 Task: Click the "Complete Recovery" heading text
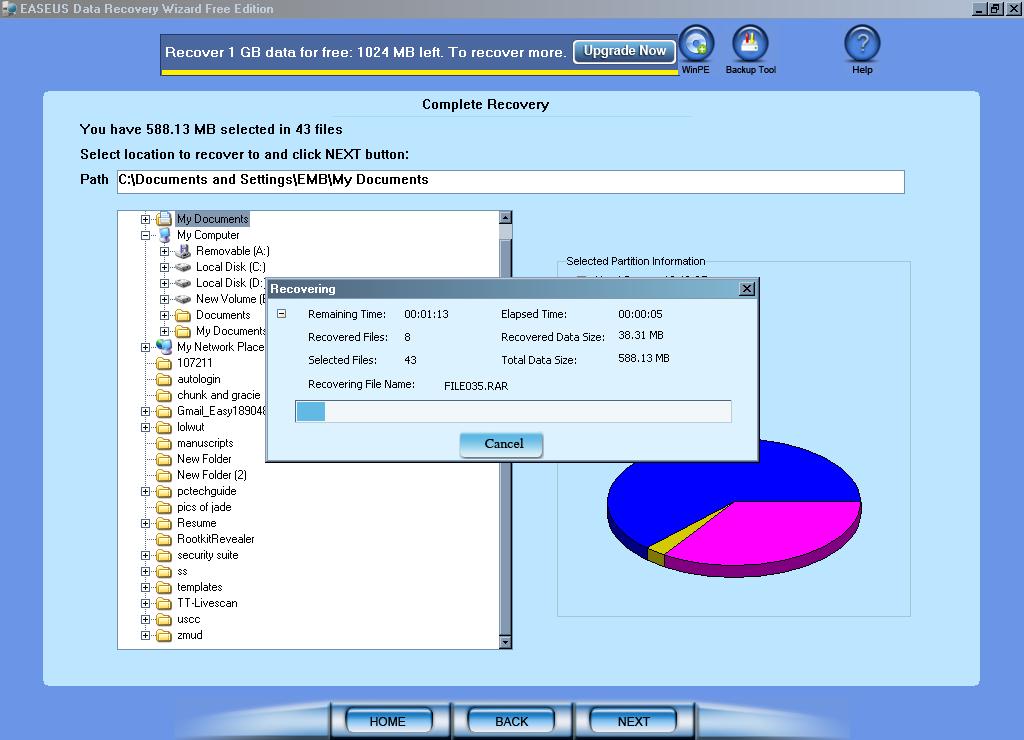[x=485, y=105]
